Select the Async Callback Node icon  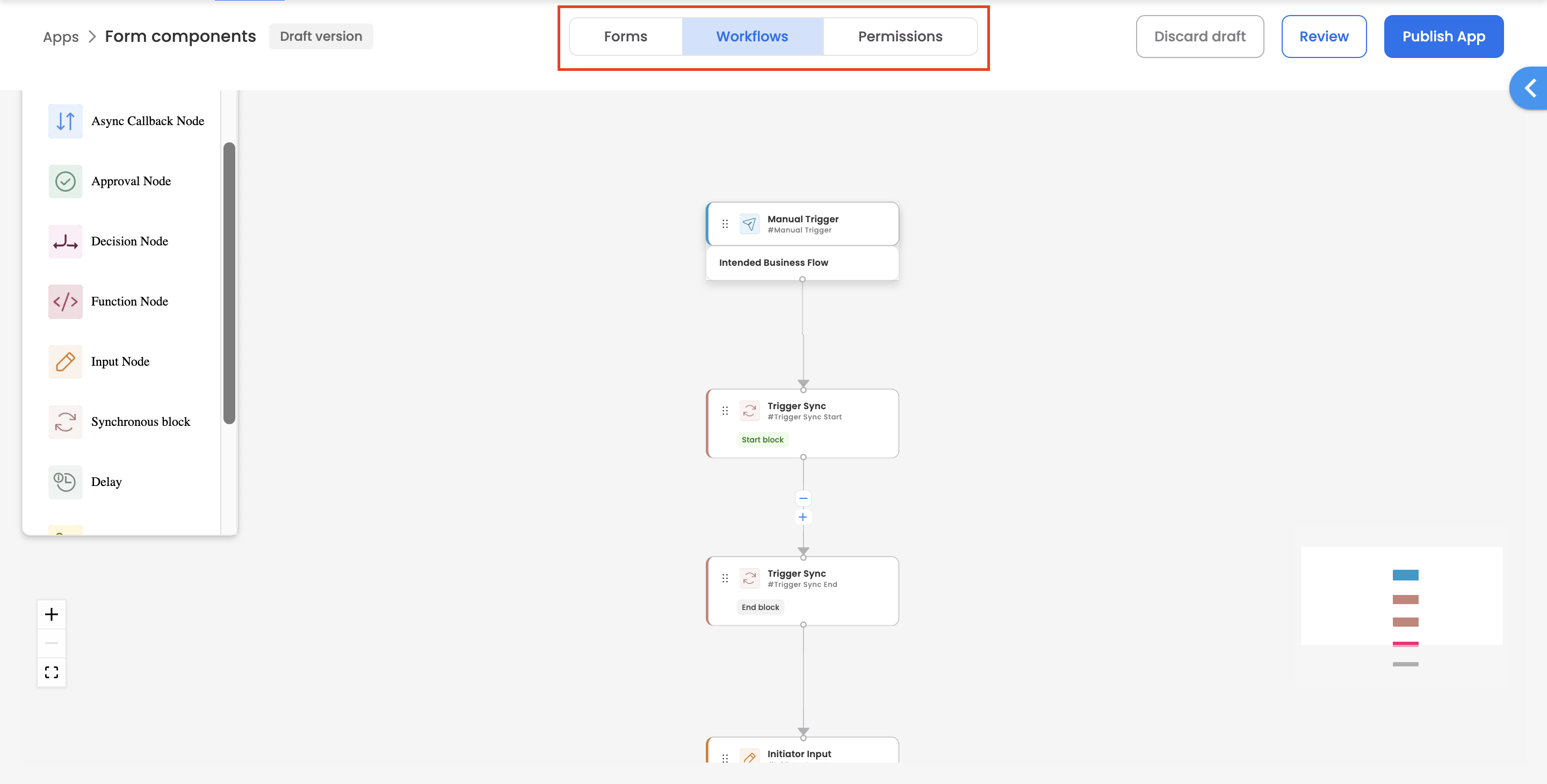[65, 121]
